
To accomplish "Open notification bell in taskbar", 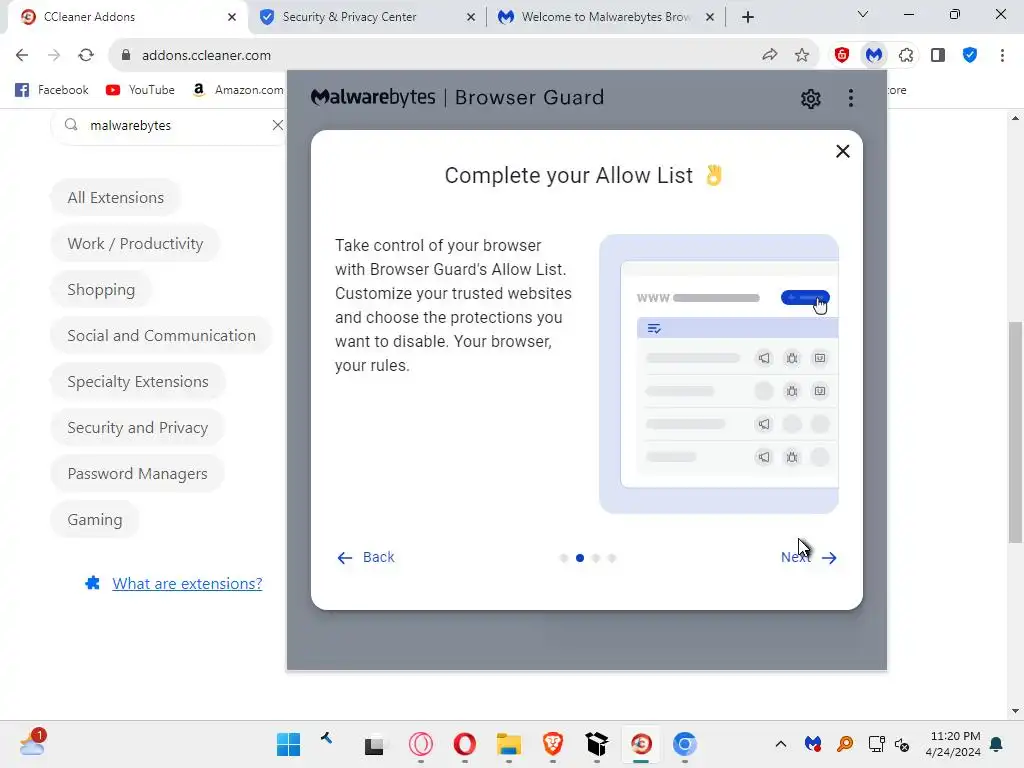I will [996, 744].
